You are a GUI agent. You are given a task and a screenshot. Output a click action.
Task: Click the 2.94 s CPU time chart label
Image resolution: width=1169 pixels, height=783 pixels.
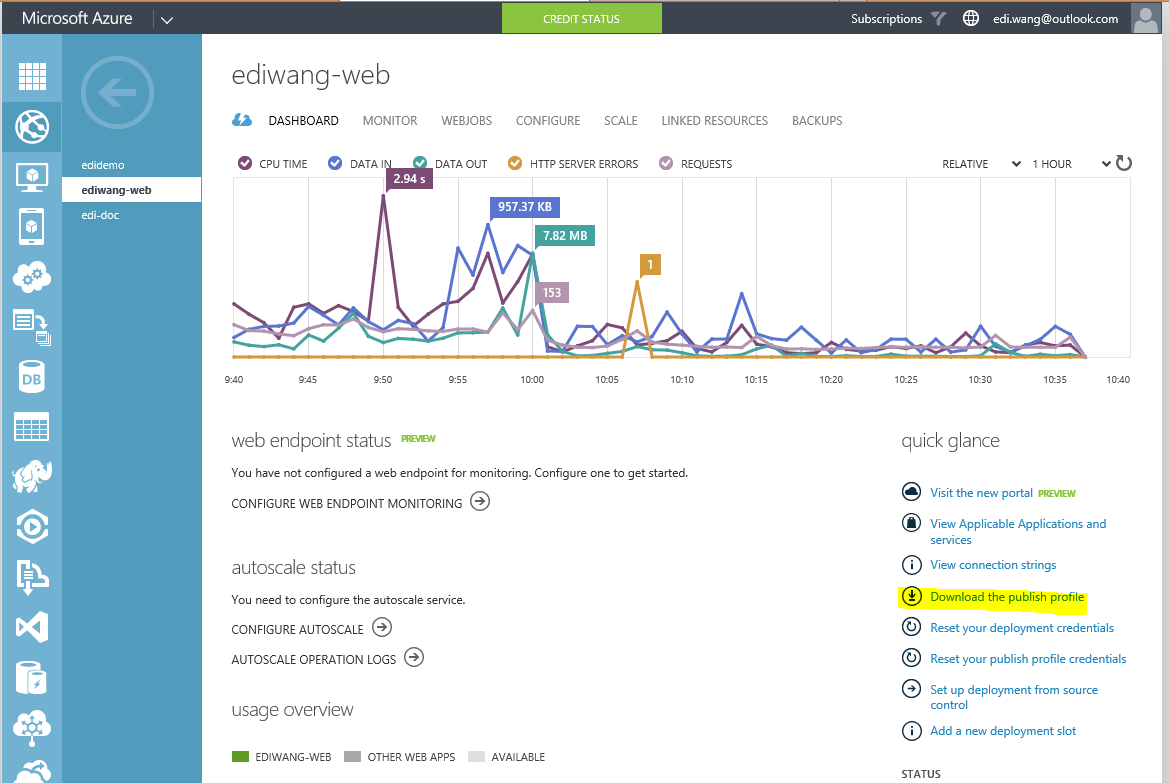[409, 179]
